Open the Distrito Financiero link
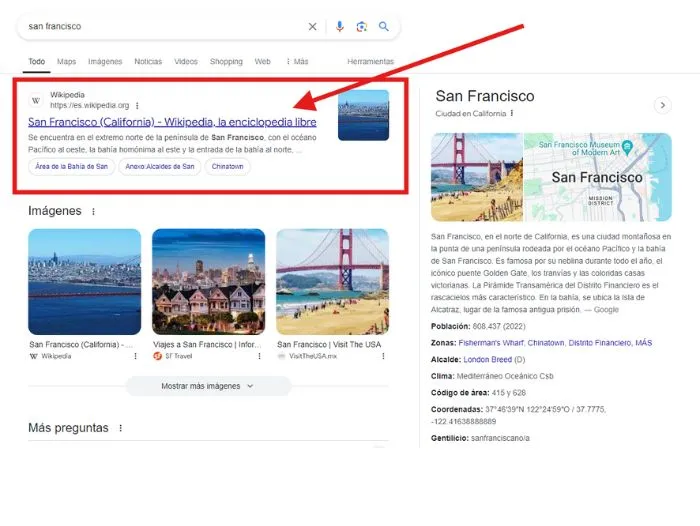Viewport: 700px width, 526px height. click(x=600, y=343)
